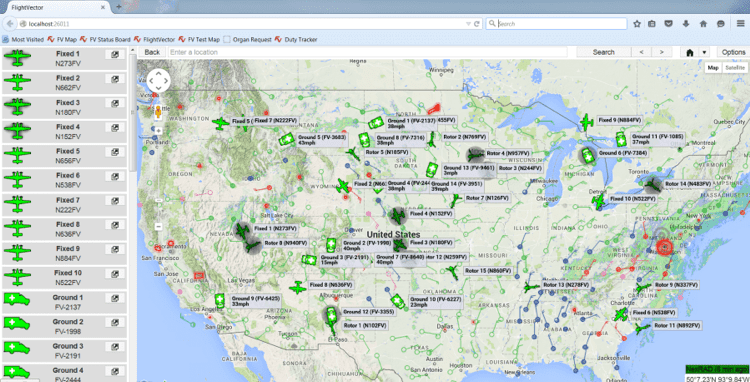750x382 pixels.
Task: Click the Back button
Action: tap(152, 52)
